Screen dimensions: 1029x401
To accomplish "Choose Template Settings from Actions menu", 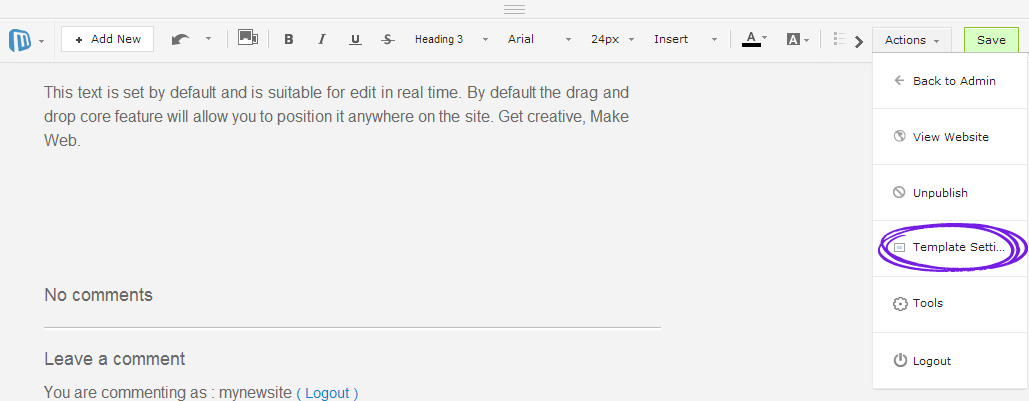I will tap(950, 247).
